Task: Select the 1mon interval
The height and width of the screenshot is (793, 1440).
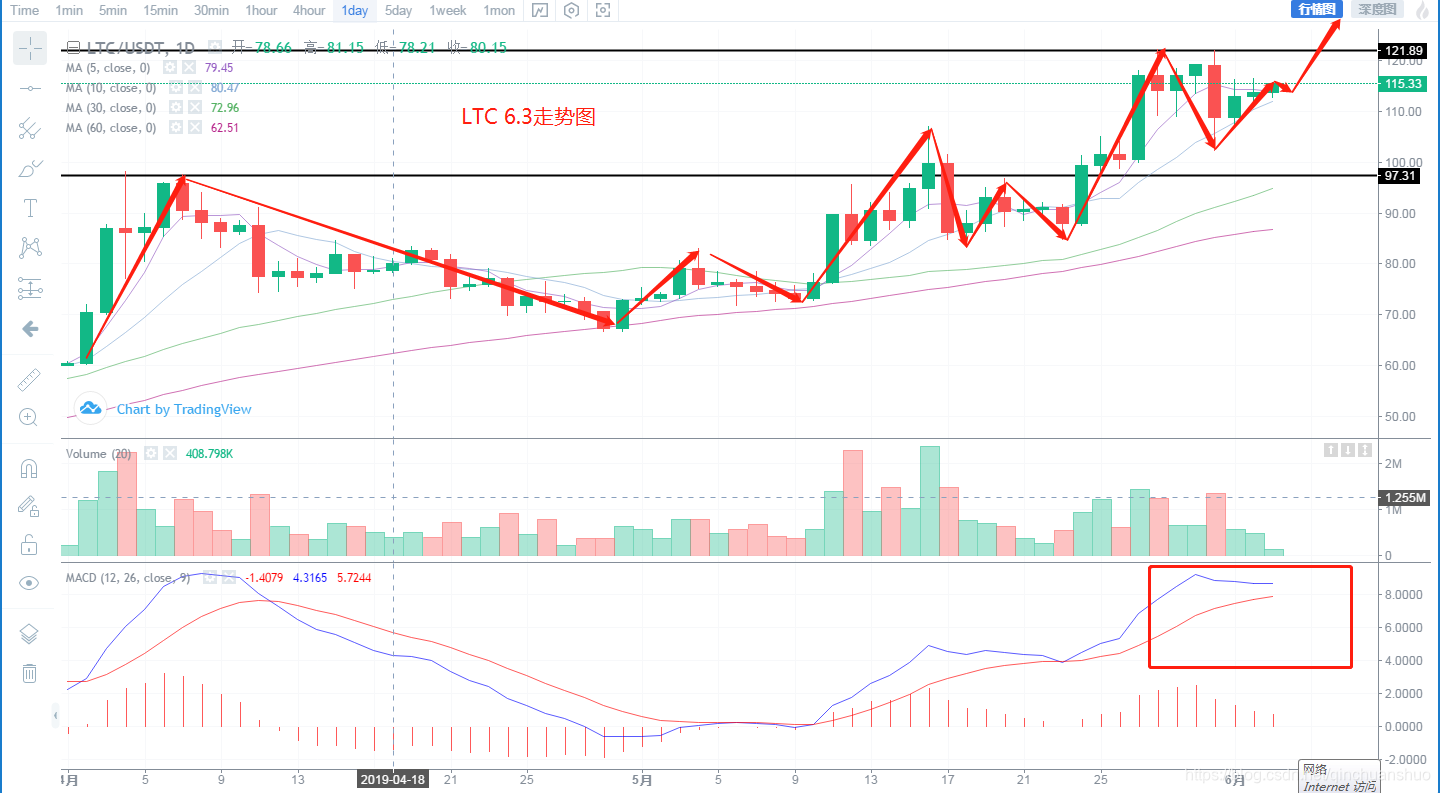Action: point(499,10)
